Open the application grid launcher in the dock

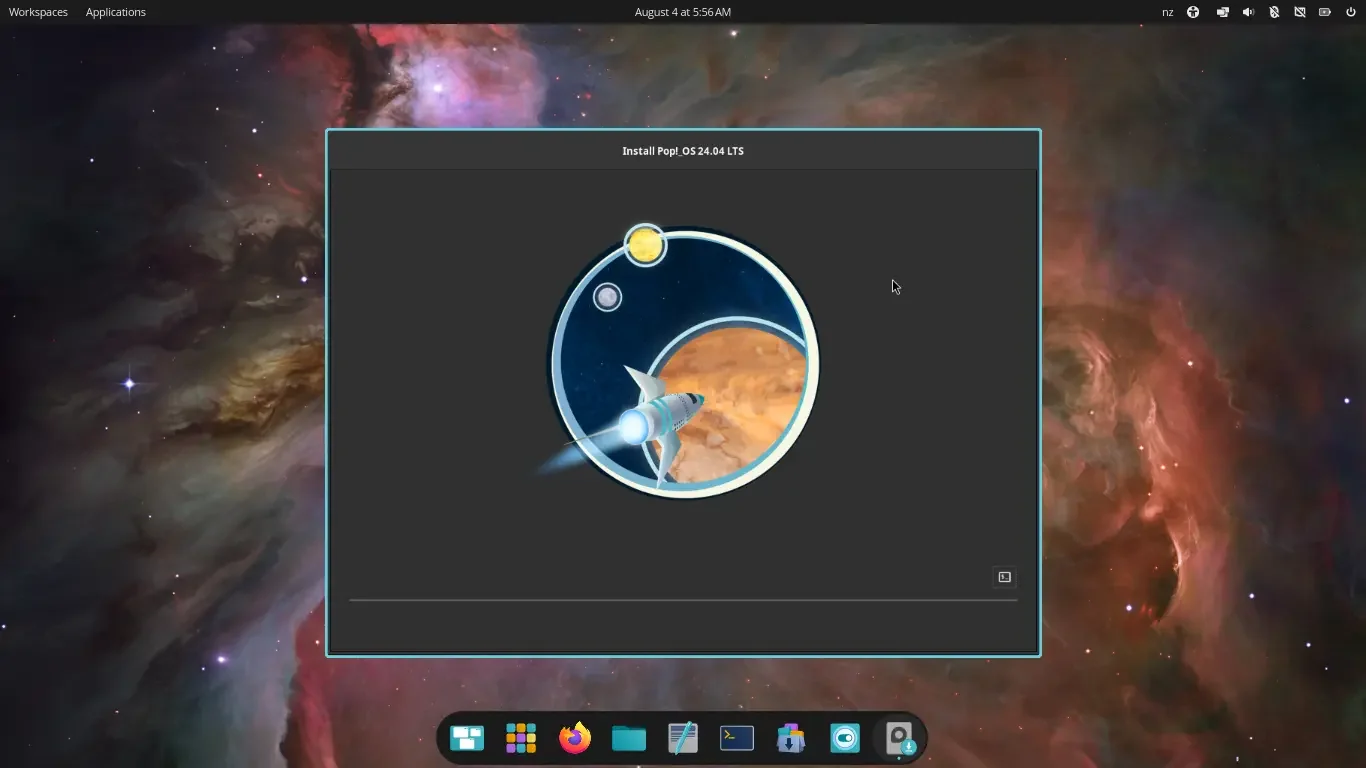click(521, 739)
